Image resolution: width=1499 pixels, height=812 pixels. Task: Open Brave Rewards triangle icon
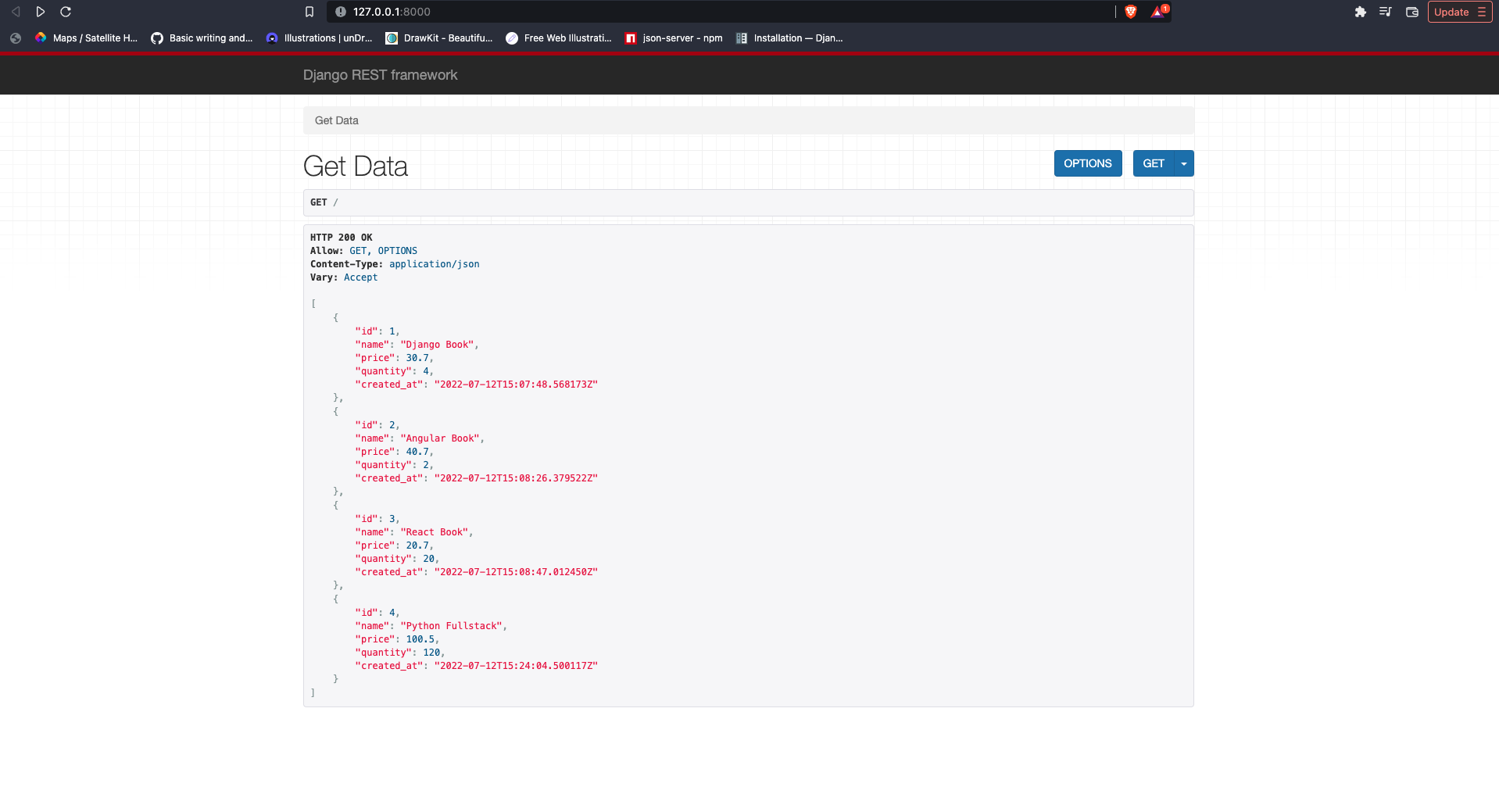1159,12
